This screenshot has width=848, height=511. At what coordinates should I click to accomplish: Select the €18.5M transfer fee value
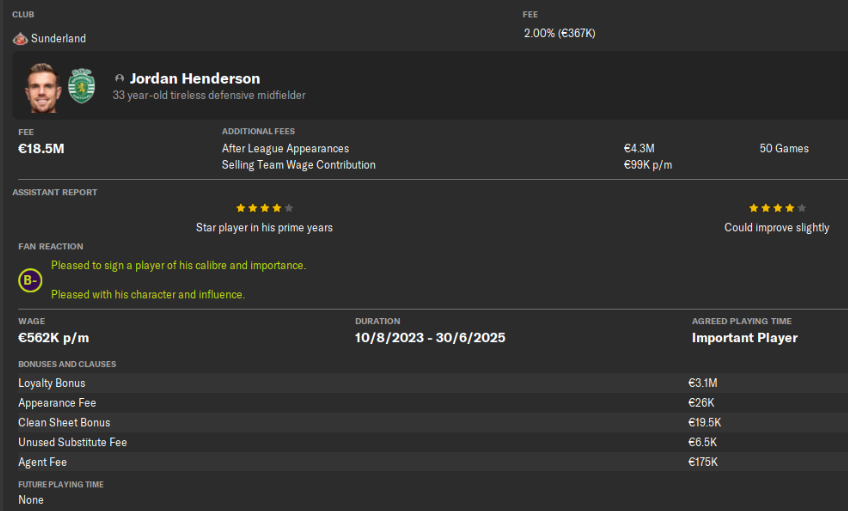point(41,149)
